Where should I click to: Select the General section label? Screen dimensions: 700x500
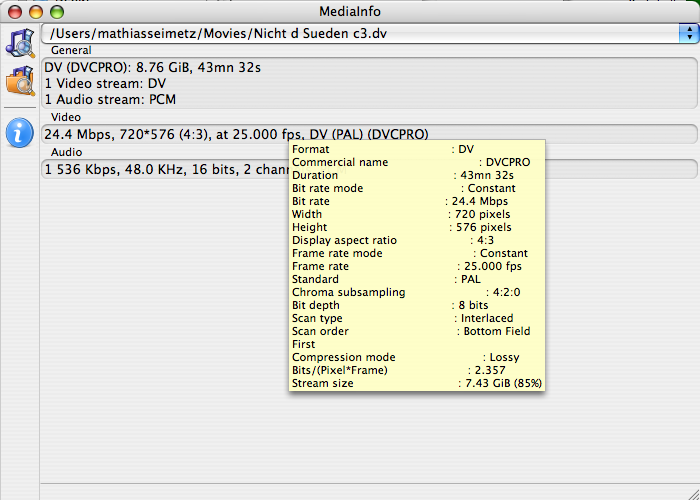71,50
